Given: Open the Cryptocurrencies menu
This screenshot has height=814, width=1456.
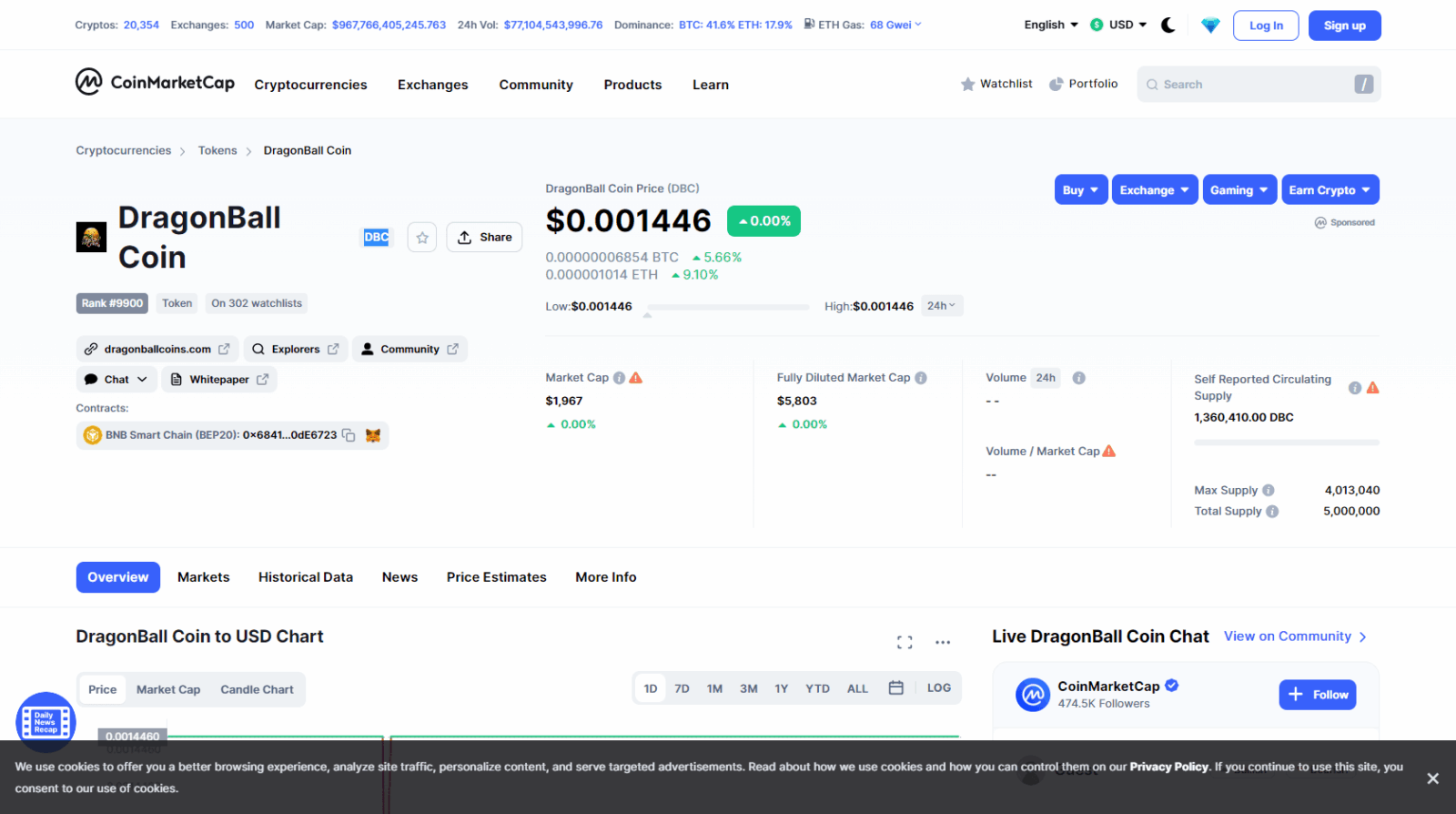Looking at the screenshot, I should point(310,85).
